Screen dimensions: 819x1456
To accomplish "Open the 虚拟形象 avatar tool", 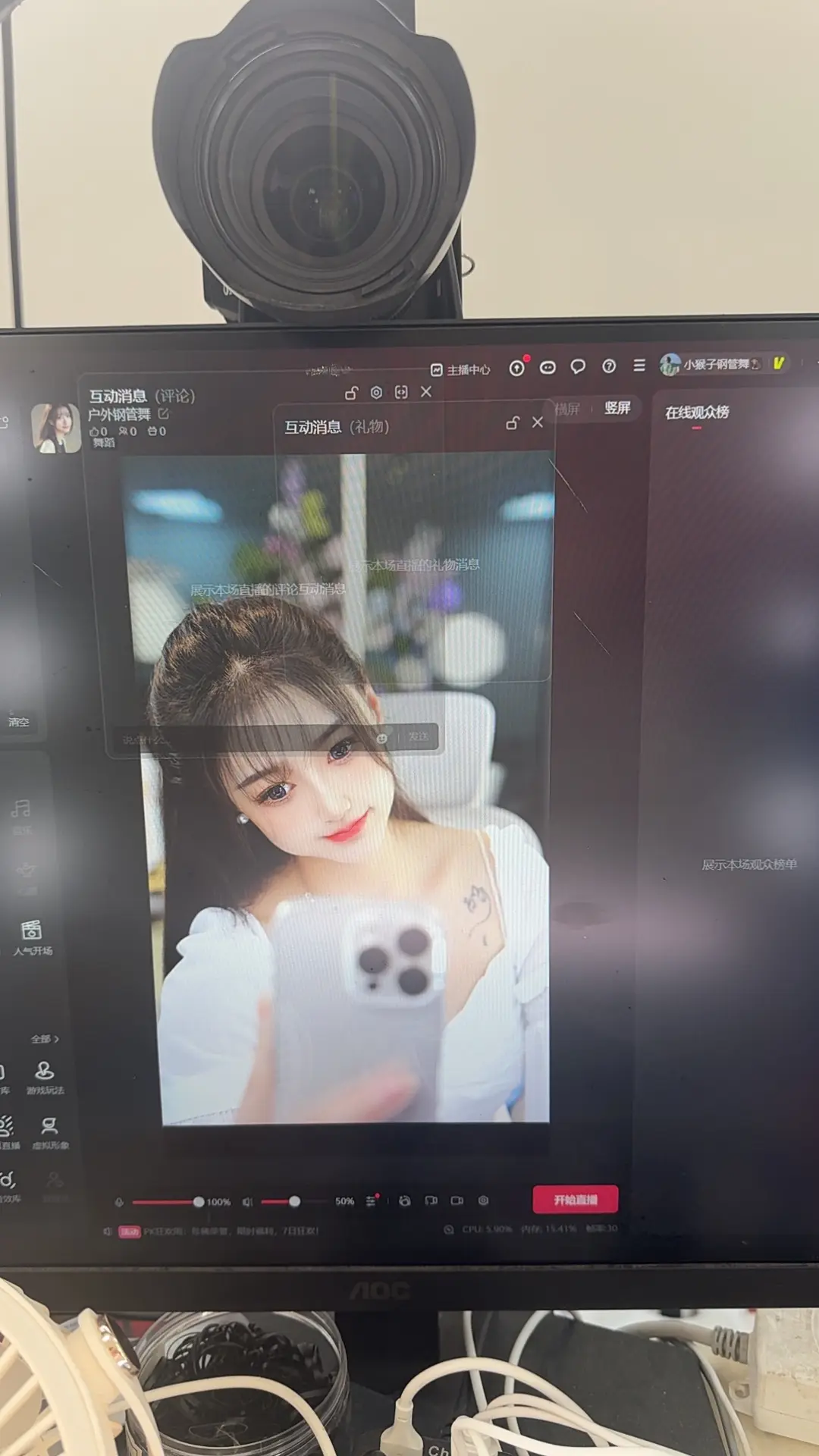I will (50, 1133).
